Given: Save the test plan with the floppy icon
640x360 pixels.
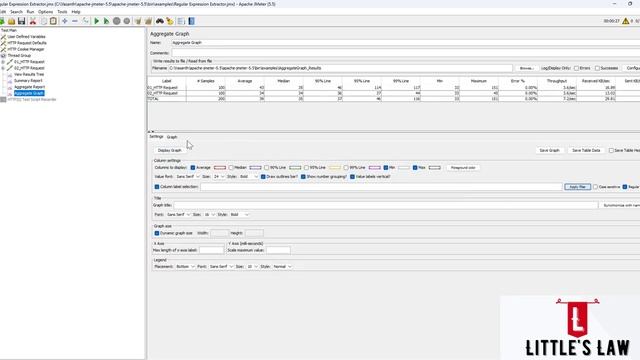Looking at the screenshot, I should [x=22, y=21].
